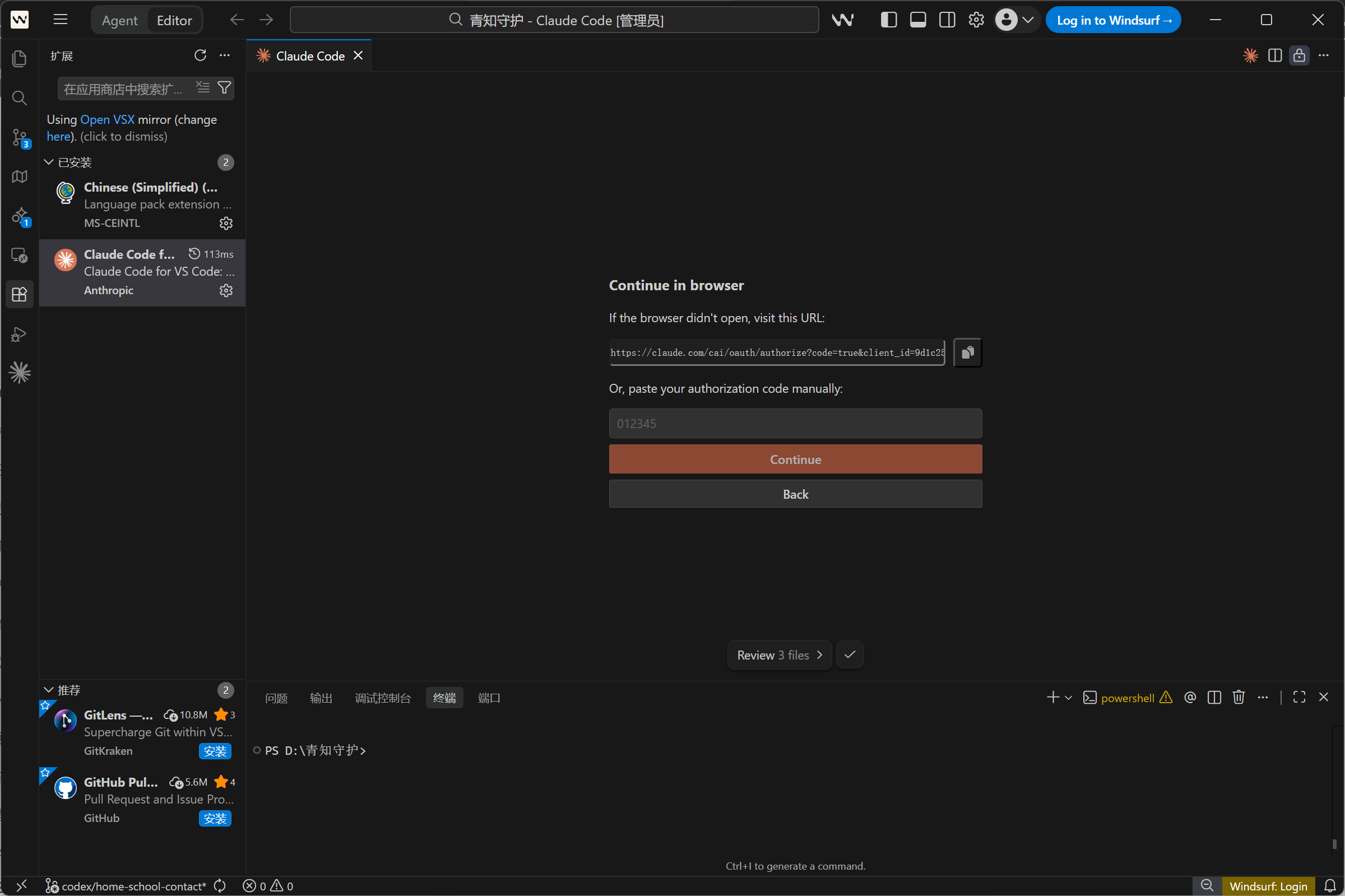Open the Claude Code activity bar icon
Image resolution: width=1345 pixels, height=896 pixels.
coord(20,373)
